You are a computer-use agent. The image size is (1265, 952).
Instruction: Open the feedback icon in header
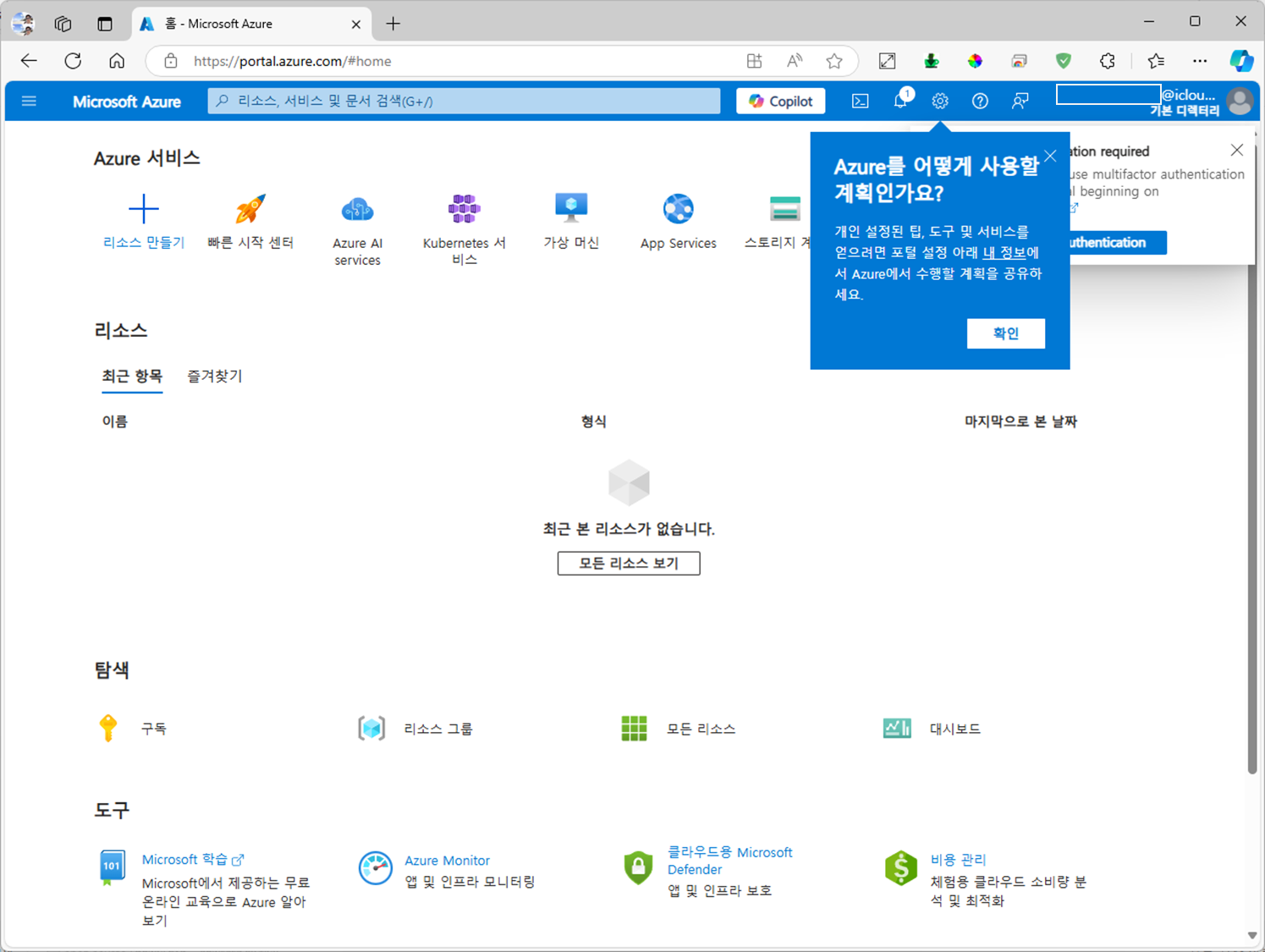click(1020, 102)
